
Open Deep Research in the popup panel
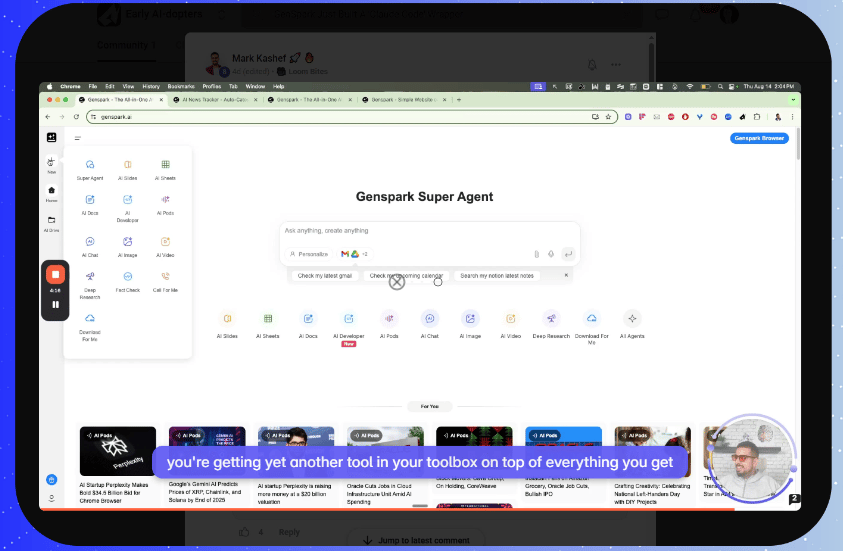point(90,284)
